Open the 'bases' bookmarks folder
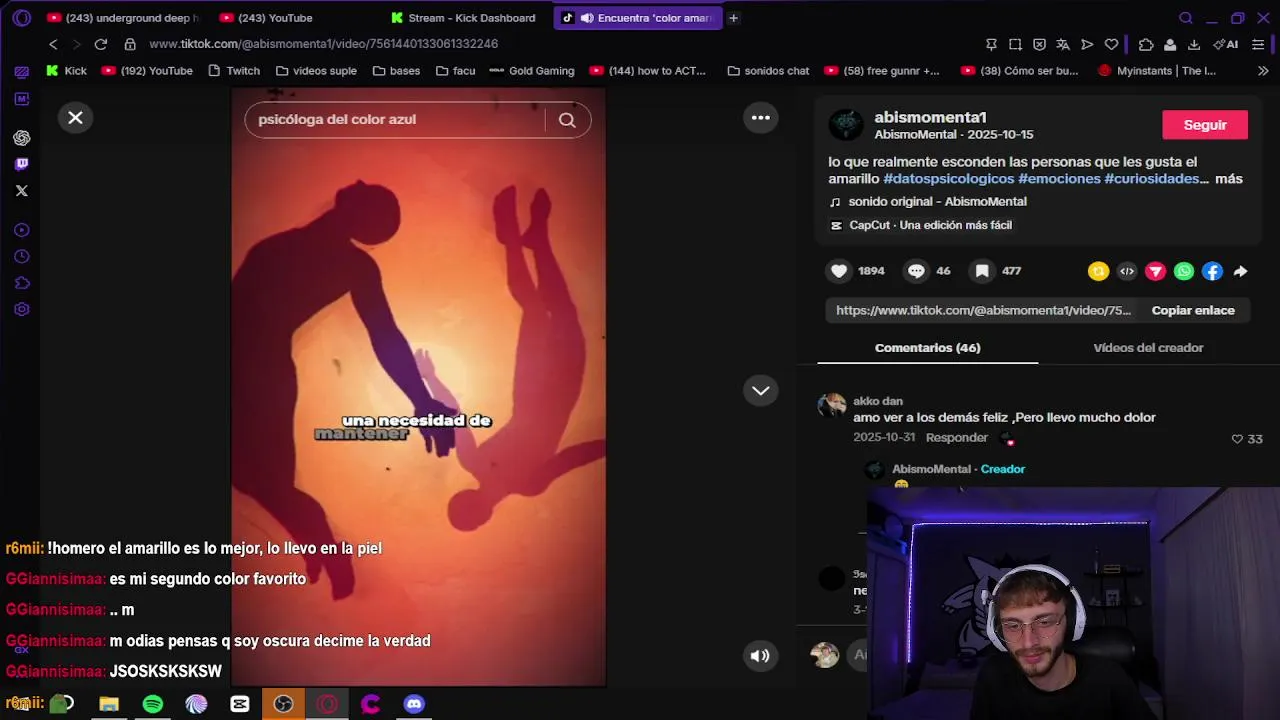Image resolution: width=1280 pixels, height=720 pixels. (x=396, y=71)
